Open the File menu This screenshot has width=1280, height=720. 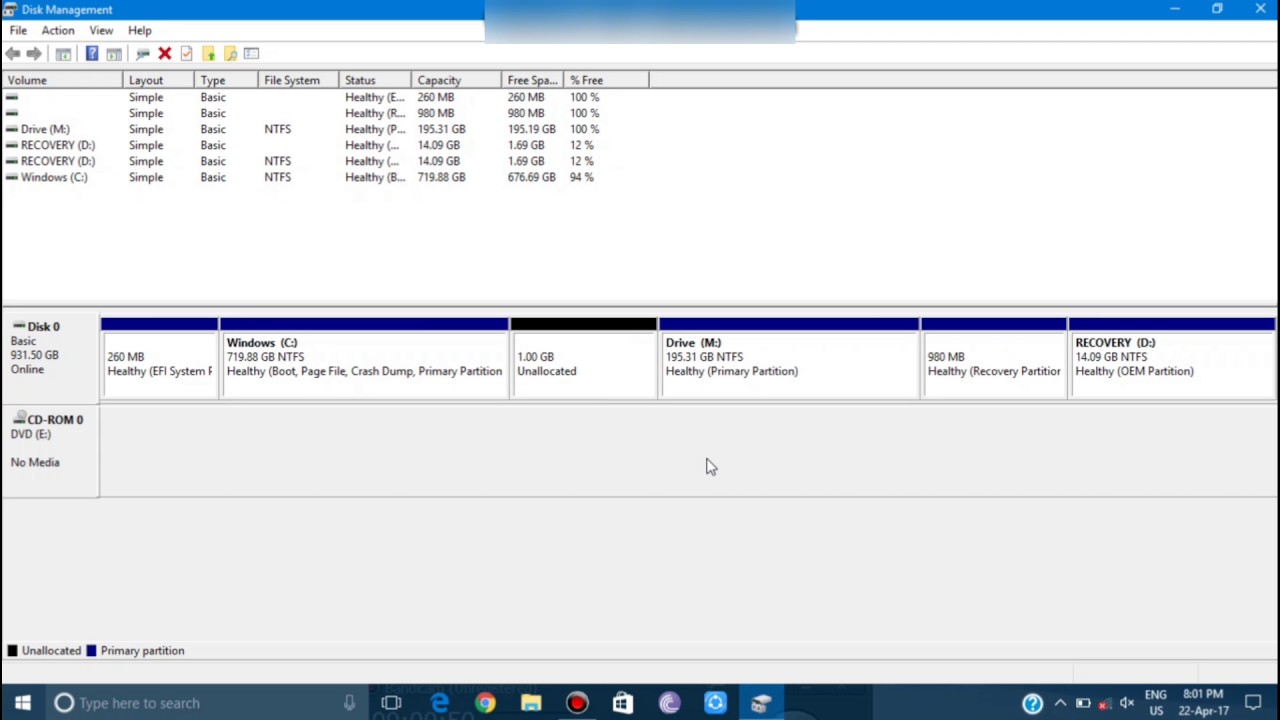click(18, 31)
